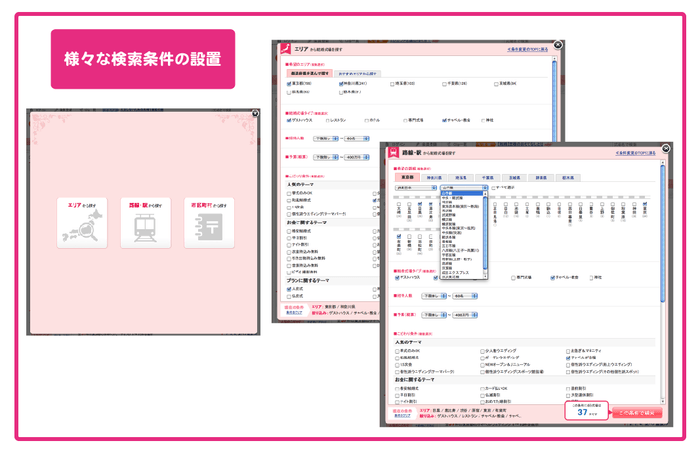Check カード払いOK under お金に関するテーマ

tap(483, 389)
